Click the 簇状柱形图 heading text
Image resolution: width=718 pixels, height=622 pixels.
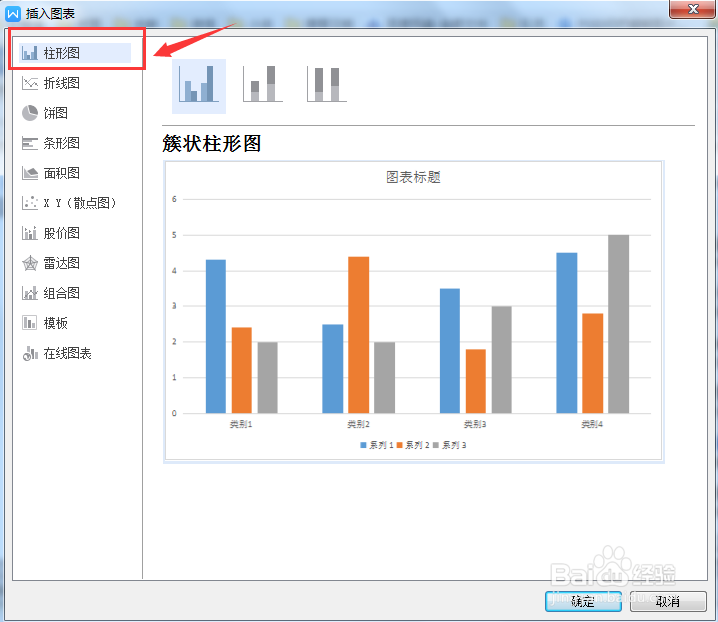[x=212, y=144]
